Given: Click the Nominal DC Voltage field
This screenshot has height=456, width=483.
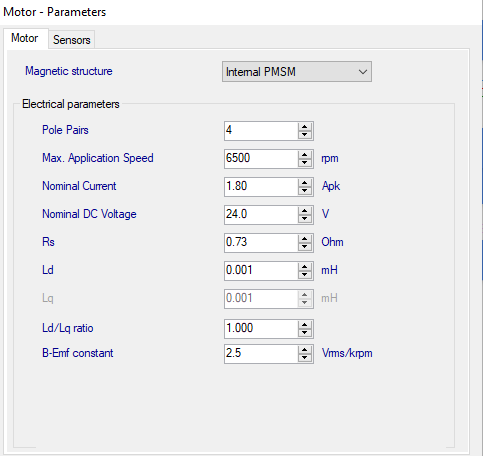Looking at the screenshot, I should pos(261,215).
